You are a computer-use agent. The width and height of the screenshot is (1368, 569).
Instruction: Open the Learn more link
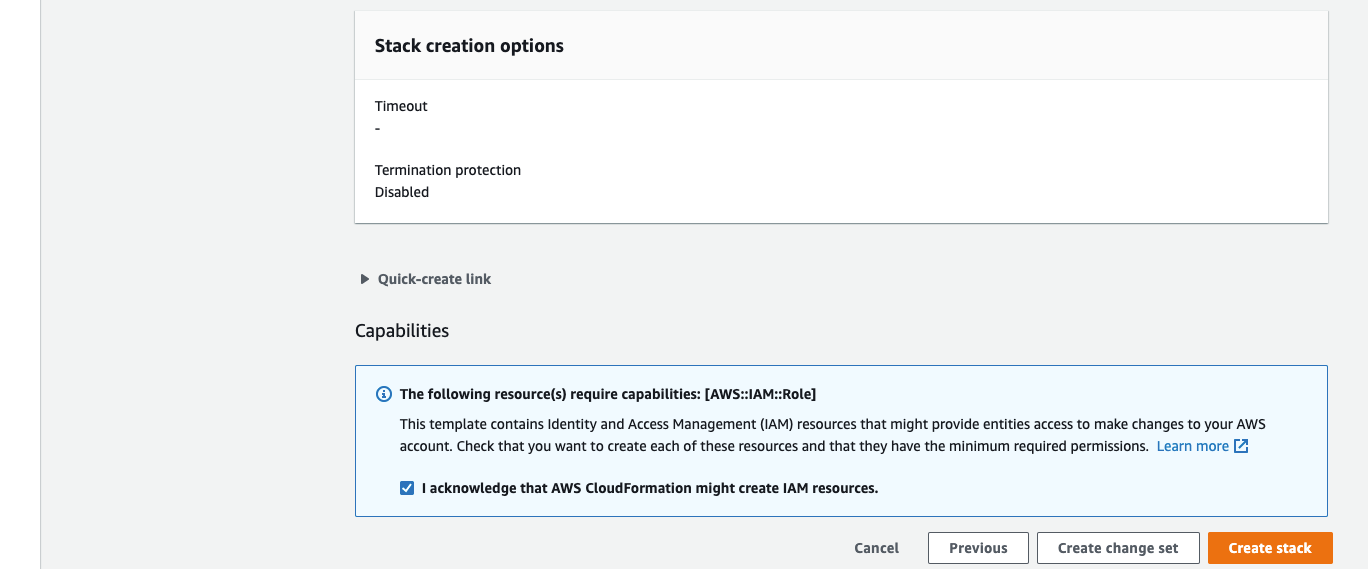(1192, 446)
